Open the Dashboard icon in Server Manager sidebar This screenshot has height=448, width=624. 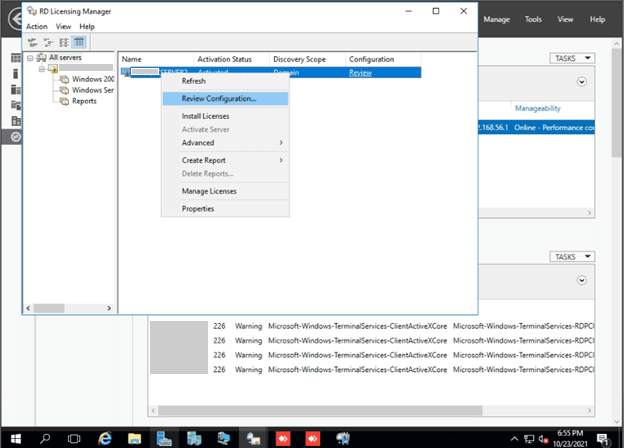point(16,58)
